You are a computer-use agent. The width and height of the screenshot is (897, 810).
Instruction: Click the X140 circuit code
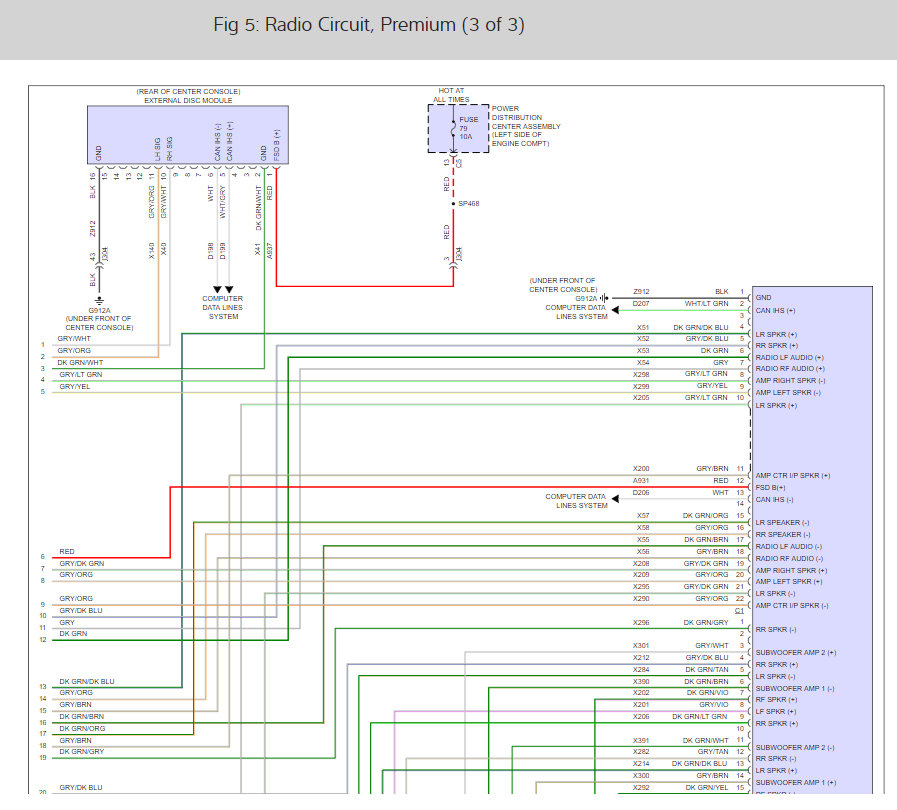[152, 251]
